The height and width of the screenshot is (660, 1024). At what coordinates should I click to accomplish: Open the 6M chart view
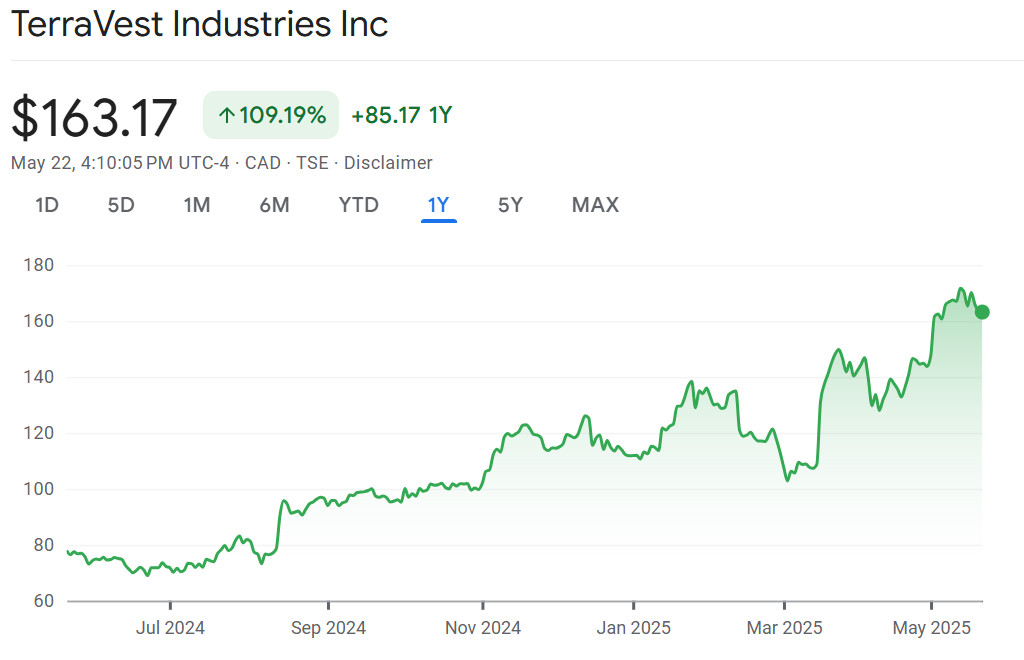click(274, 205)
